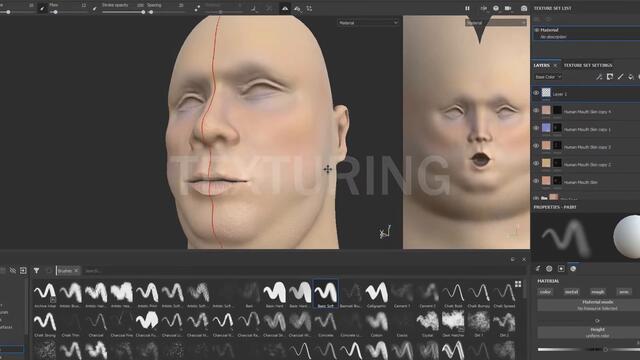Screen dimensions: 640x360
Task: Switch to the Layers tab
Action: [x=542, y=65]
